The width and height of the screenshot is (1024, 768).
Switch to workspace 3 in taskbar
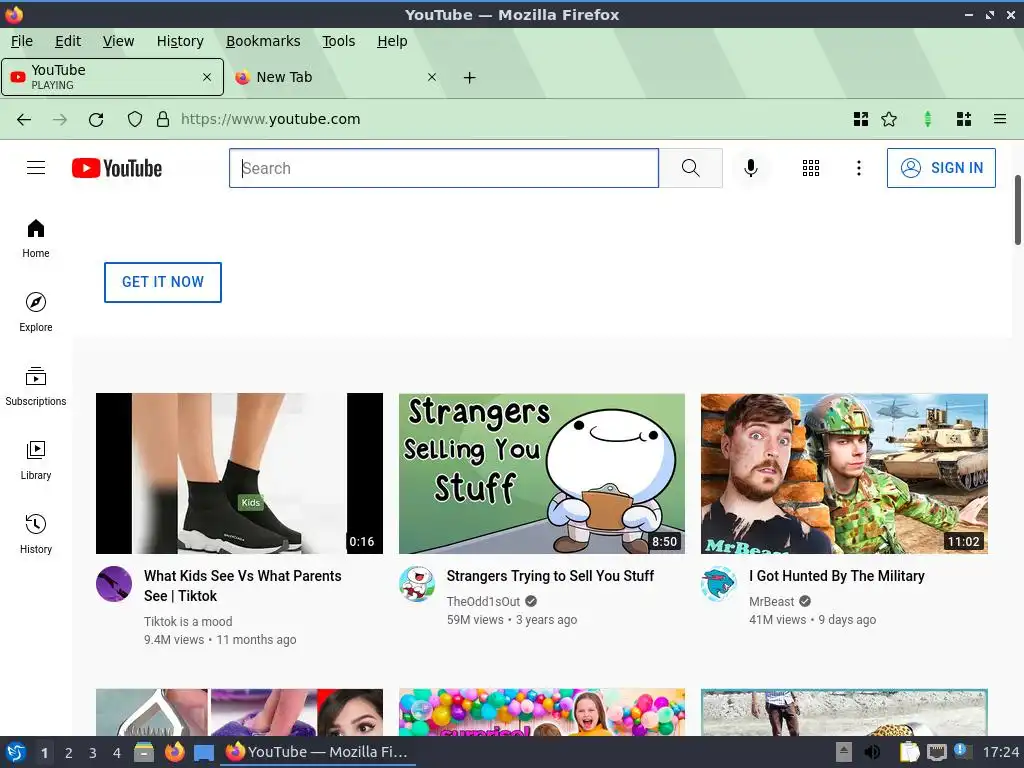tap(93, 753)
